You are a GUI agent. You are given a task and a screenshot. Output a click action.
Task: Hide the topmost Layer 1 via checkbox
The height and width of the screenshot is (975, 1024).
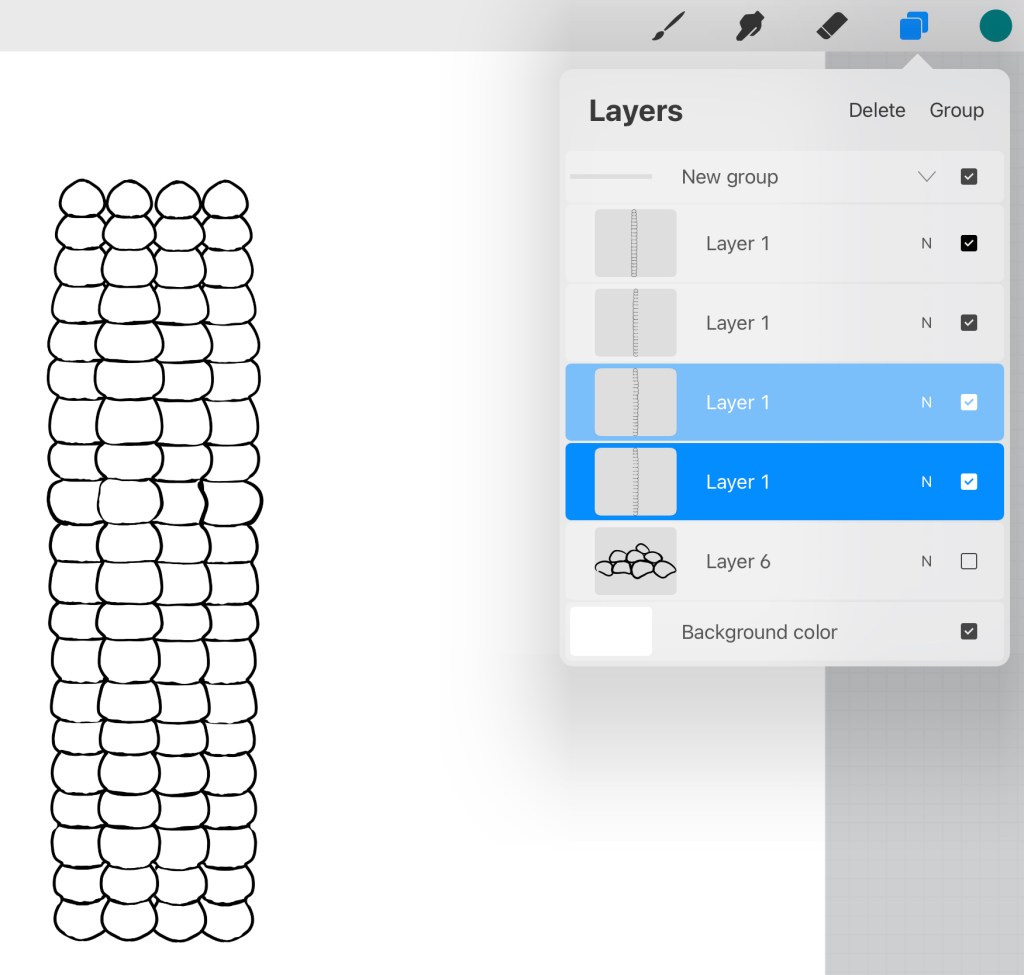tap(968, 243)
